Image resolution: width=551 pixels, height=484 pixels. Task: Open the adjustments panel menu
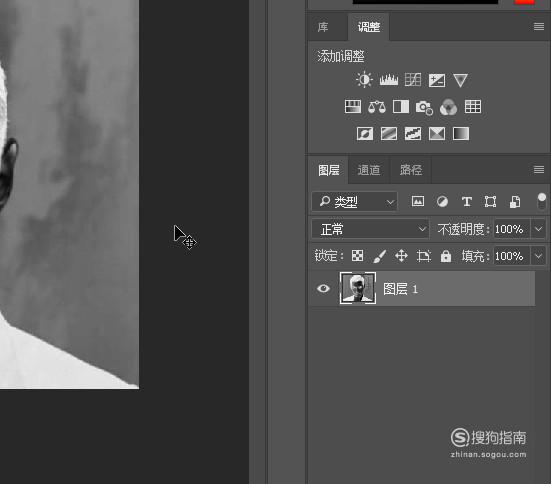click(539, 27)
